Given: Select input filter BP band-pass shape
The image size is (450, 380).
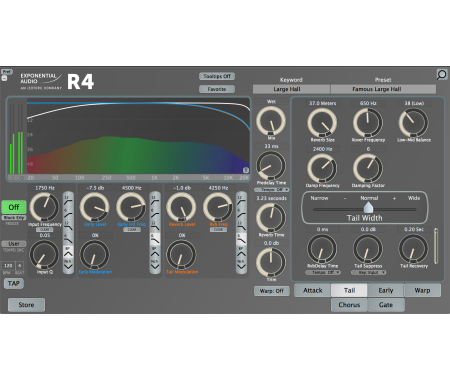Looking at the screenshot, I should pyautogui.click(x=68, y=251).
